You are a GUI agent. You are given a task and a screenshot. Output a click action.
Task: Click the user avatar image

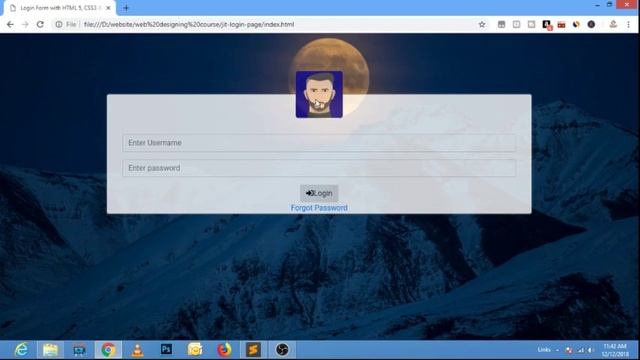pos(319,94)
